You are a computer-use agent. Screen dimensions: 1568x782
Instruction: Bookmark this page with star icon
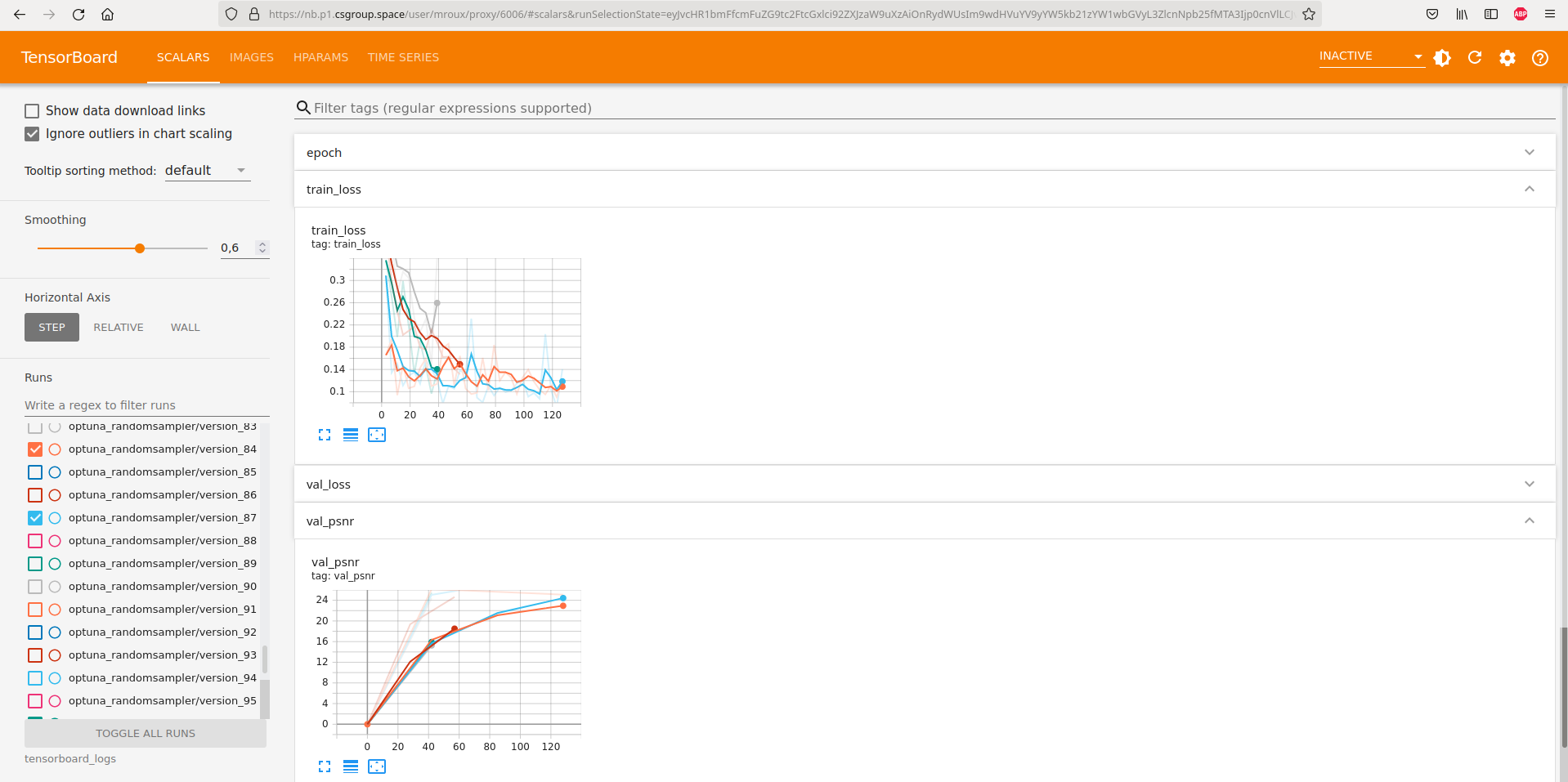(1309, 14)
